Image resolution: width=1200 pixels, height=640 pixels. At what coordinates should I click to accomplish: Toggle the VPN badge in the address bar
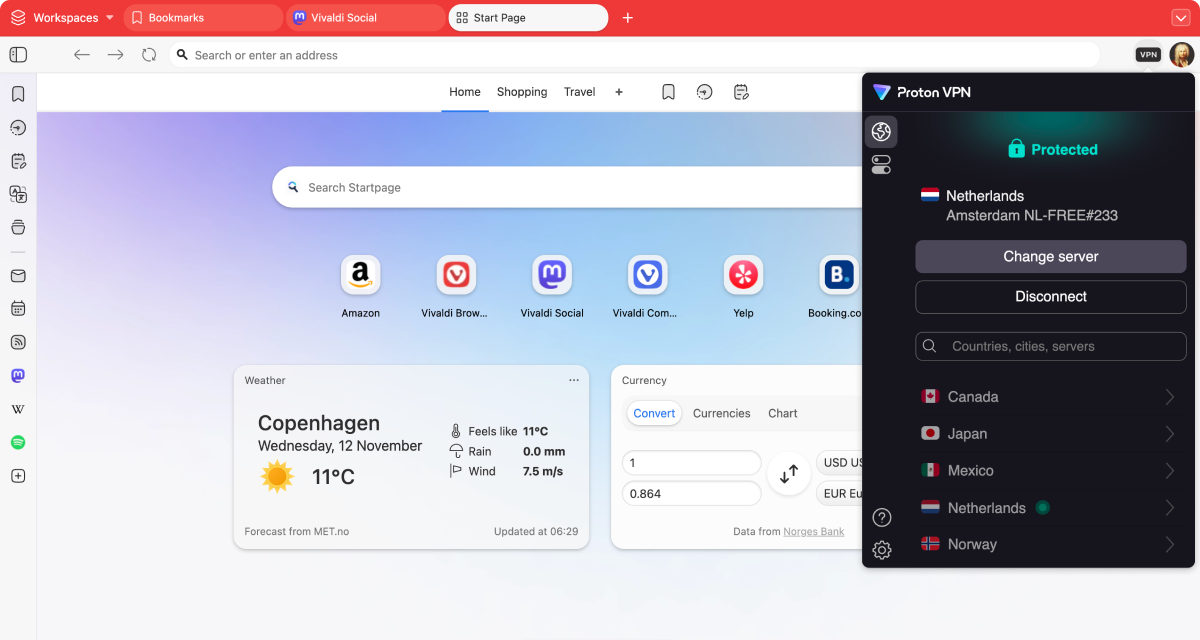click(x=1147, y=54)
